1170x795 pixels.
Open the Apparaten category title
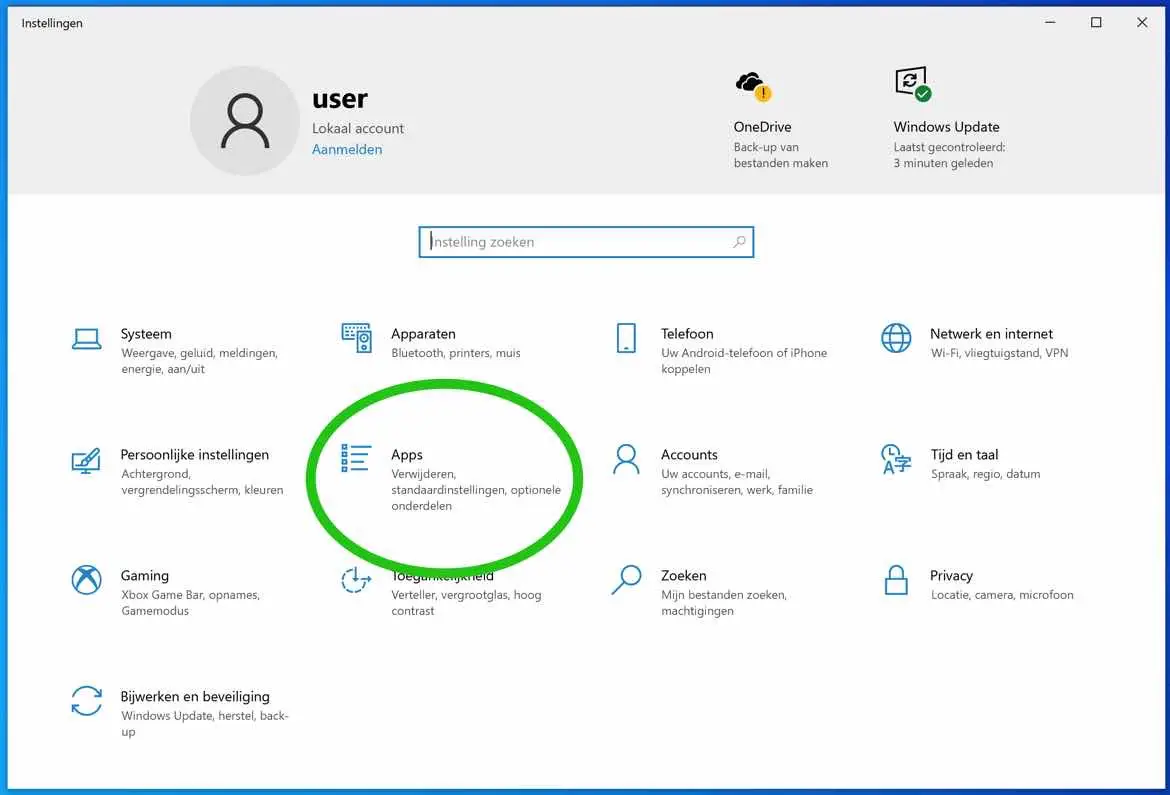coord(423,334)
